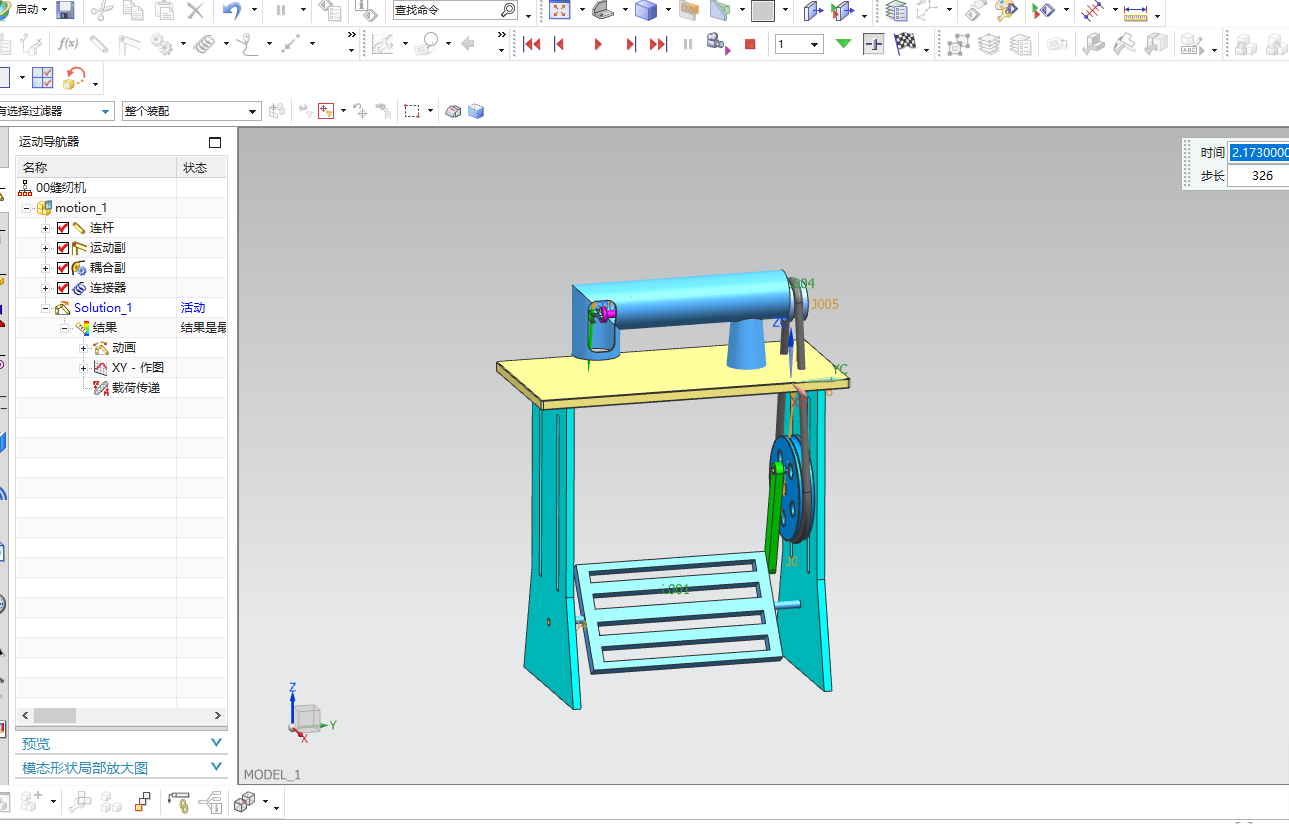Click the Edit object display palette icon
1289x824 pixels.
point(1005,11)
